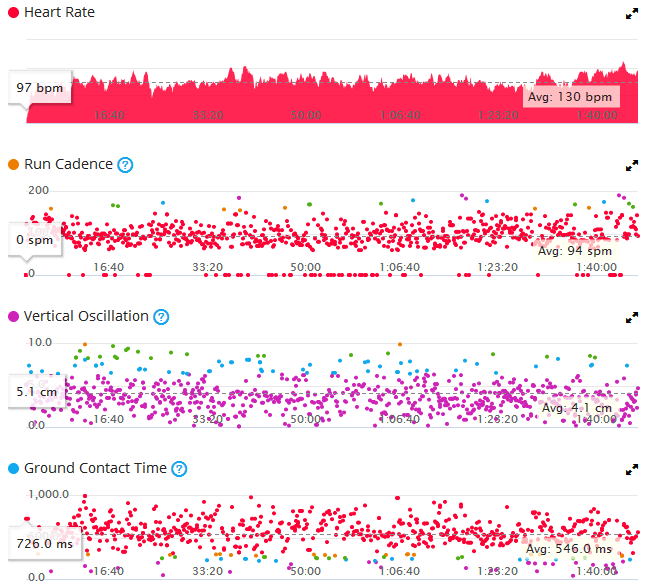Click the Avg: 4.1 cm label
The image size is (649, 587).
(577, 408)
